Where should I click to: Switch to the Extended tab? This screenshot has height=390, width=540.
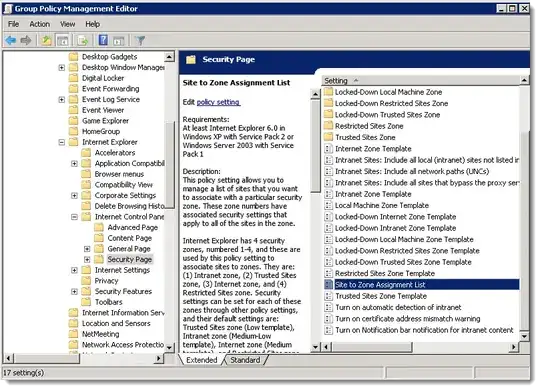[x=202, y=360]
